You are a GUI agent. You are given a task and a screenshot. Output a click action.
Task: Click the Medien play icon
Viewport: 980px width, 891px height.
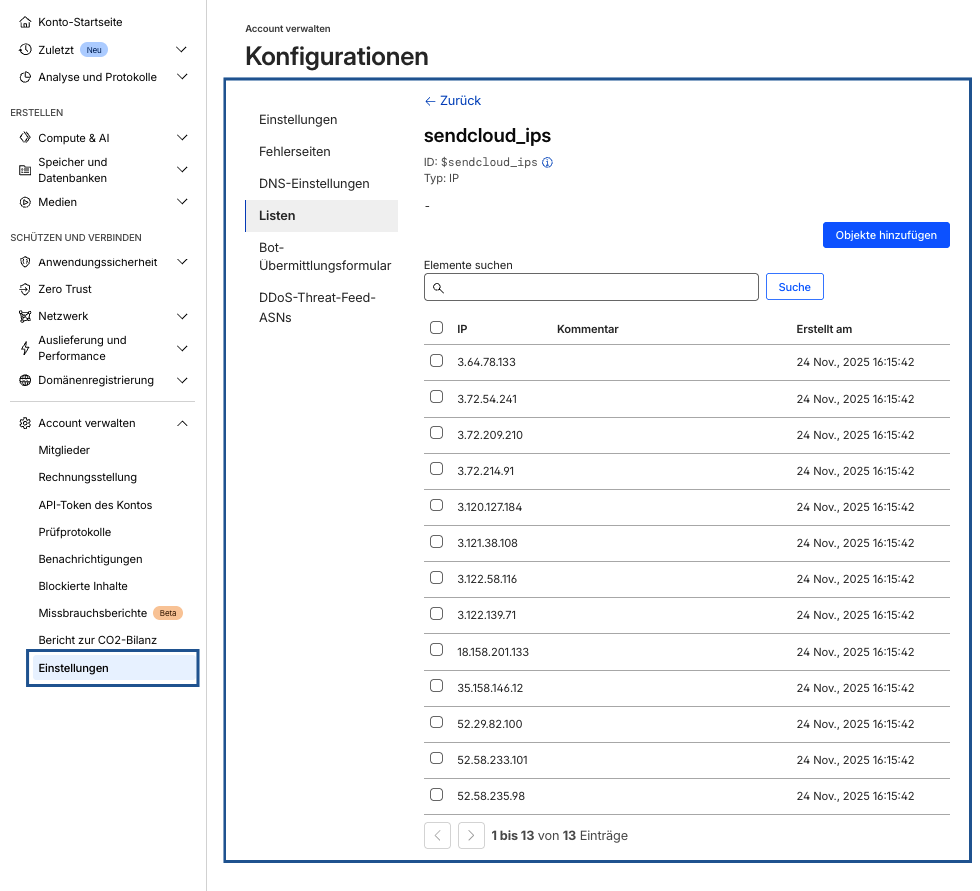(25, 202)
